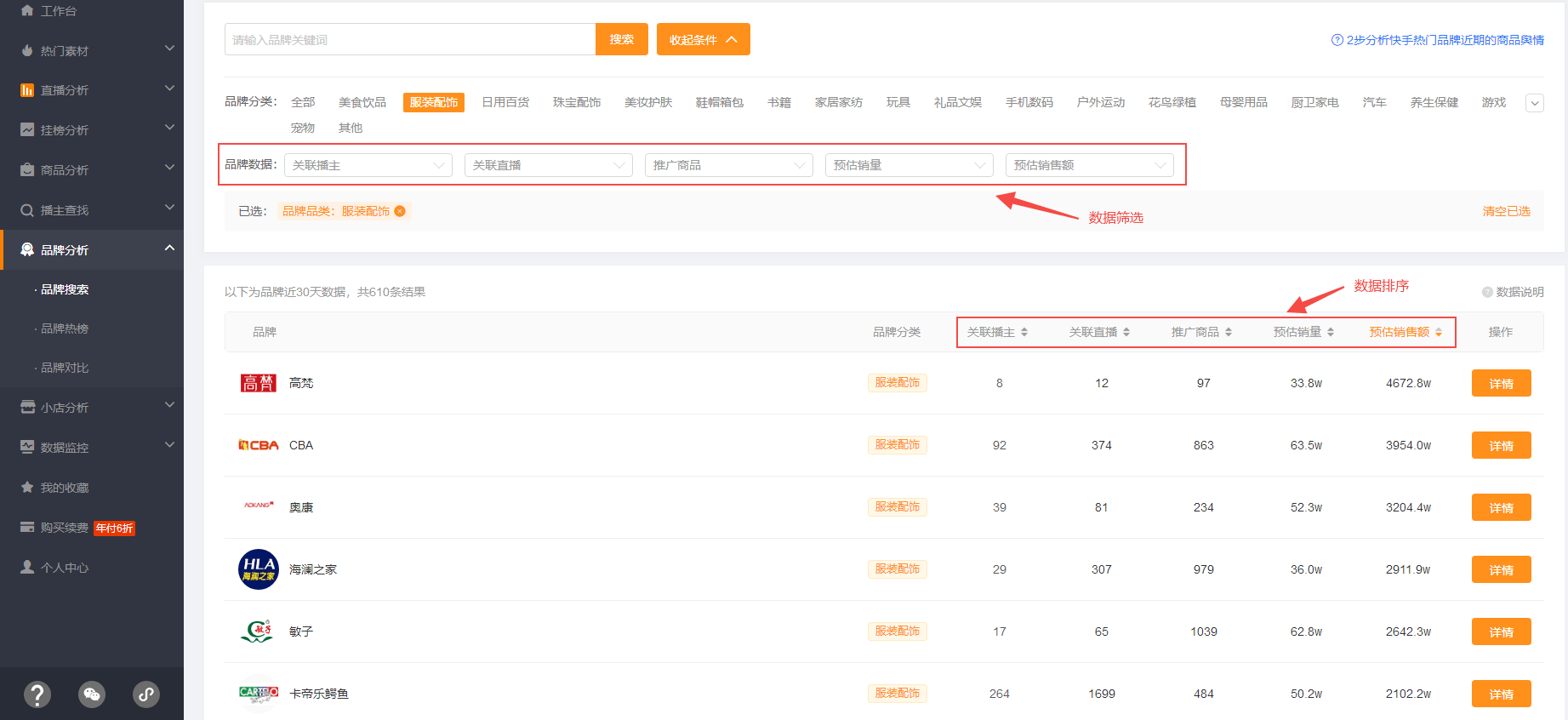Open the WeChat icon in sidebar footer
This screenshot has height=720, width=1568.
coord(92,694)
